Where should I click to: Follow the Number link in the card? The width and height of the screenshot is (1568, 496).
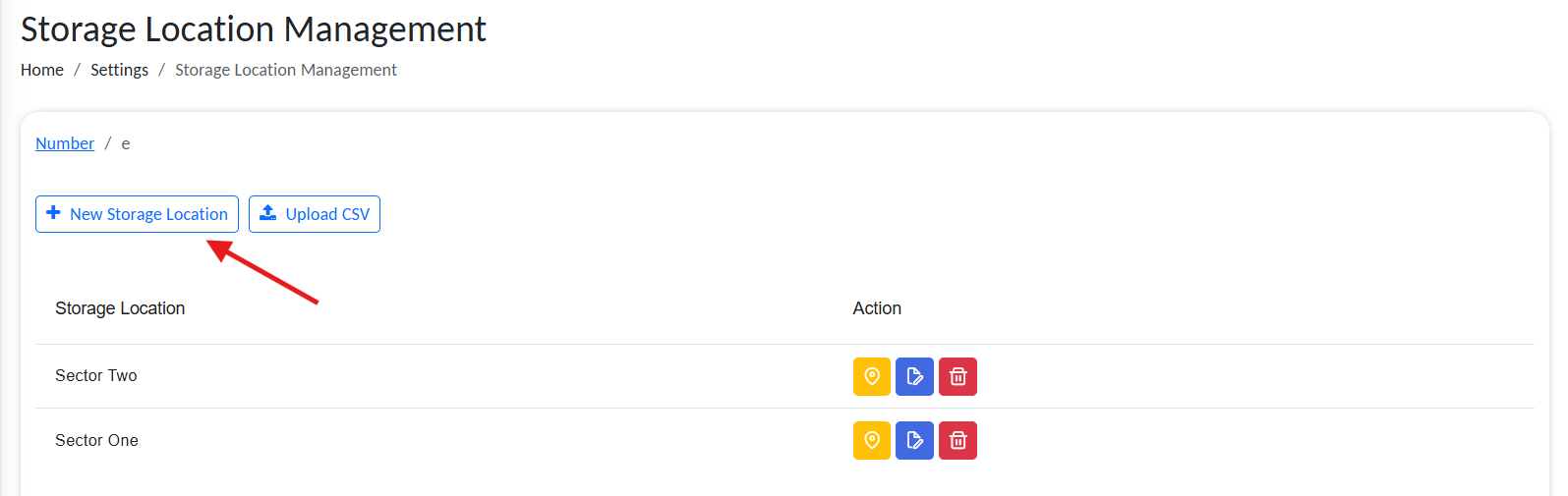65,143
